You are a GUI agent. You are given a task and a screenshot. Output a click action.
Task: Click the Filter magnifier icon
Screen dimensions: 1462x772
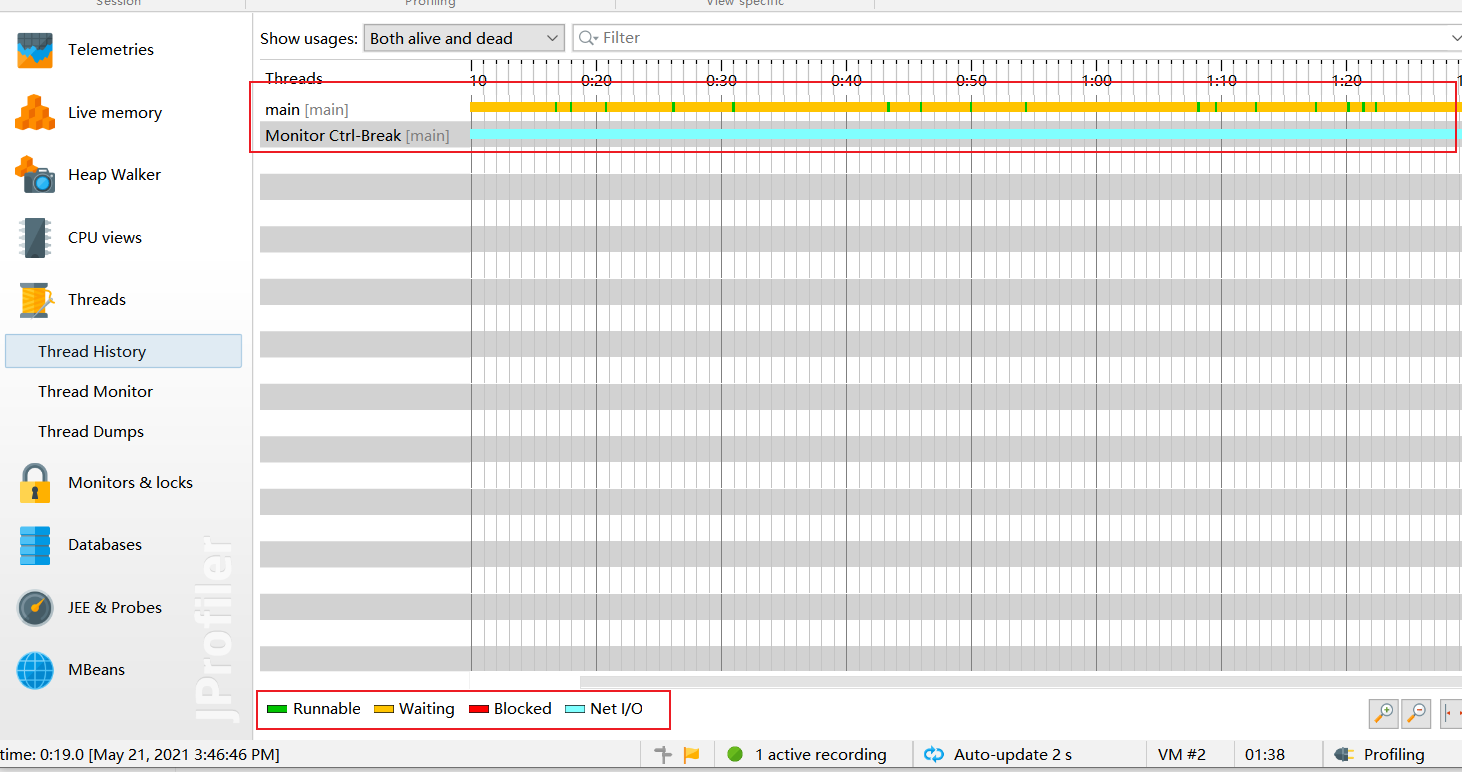coord(588,38)
